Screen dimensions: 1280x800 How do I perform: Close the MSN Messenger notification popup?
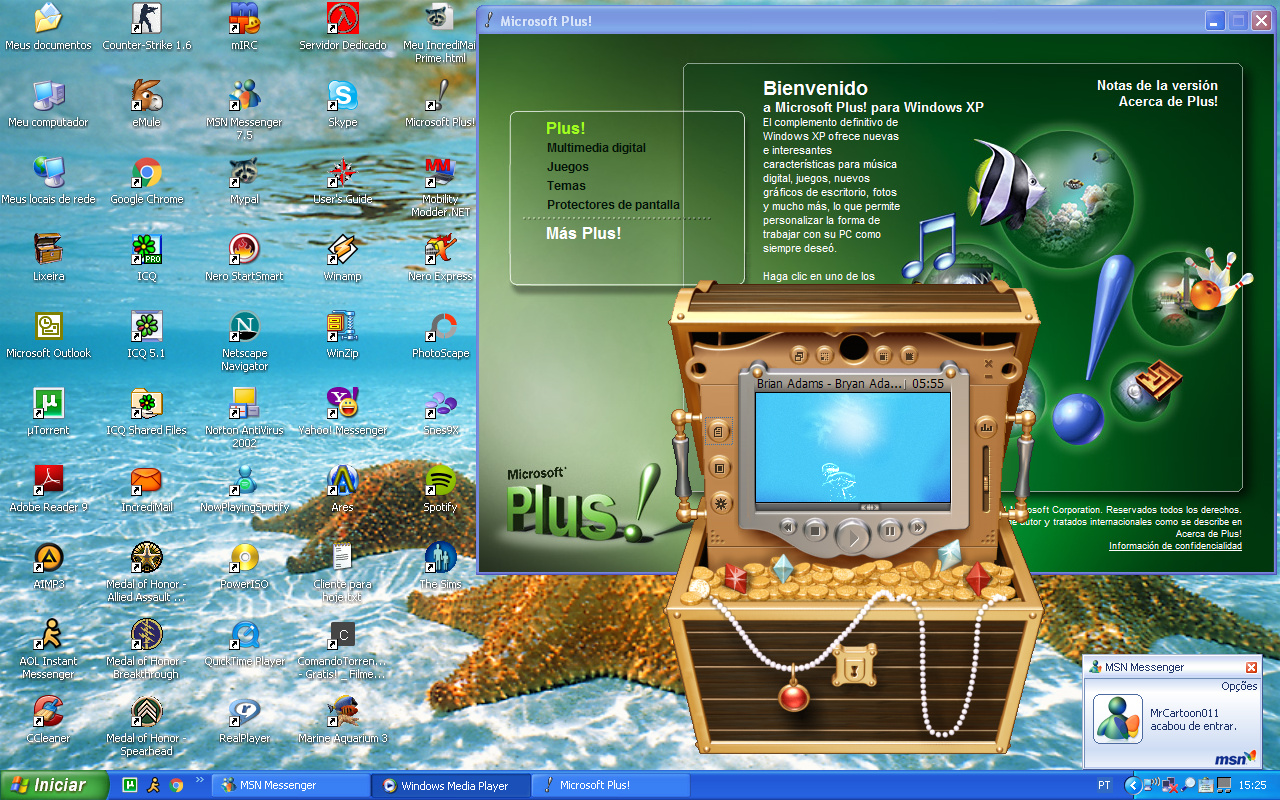coord(1251,667)
